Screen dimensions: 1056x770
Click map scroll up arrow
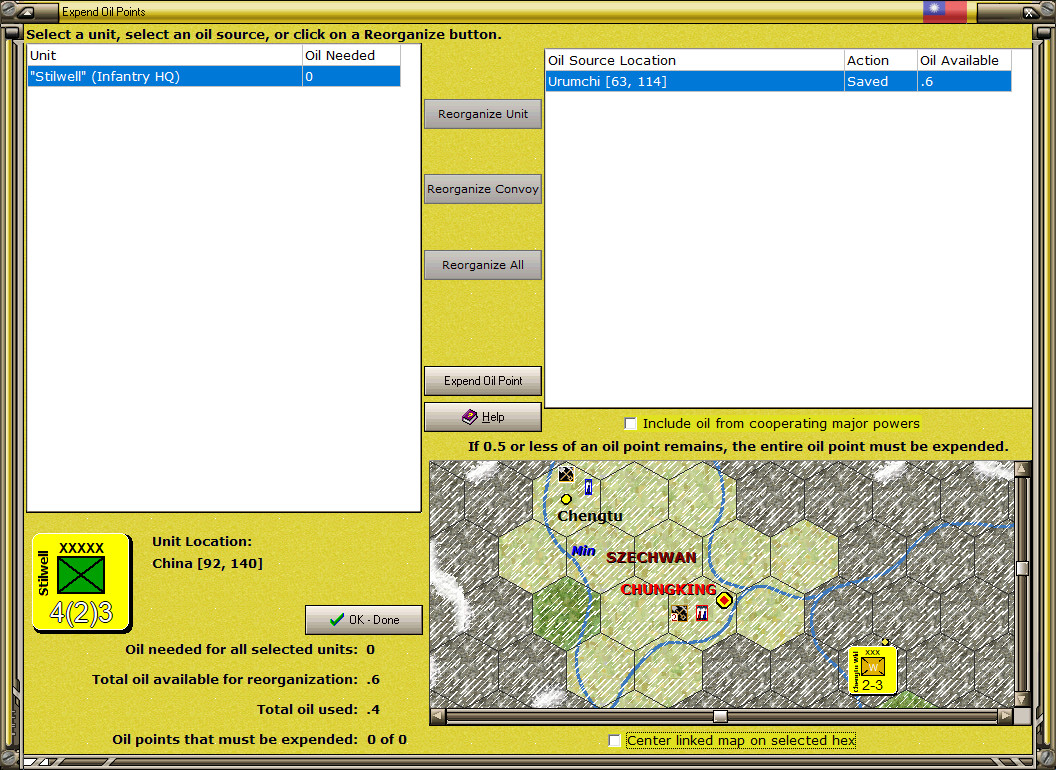(1022, 468)
